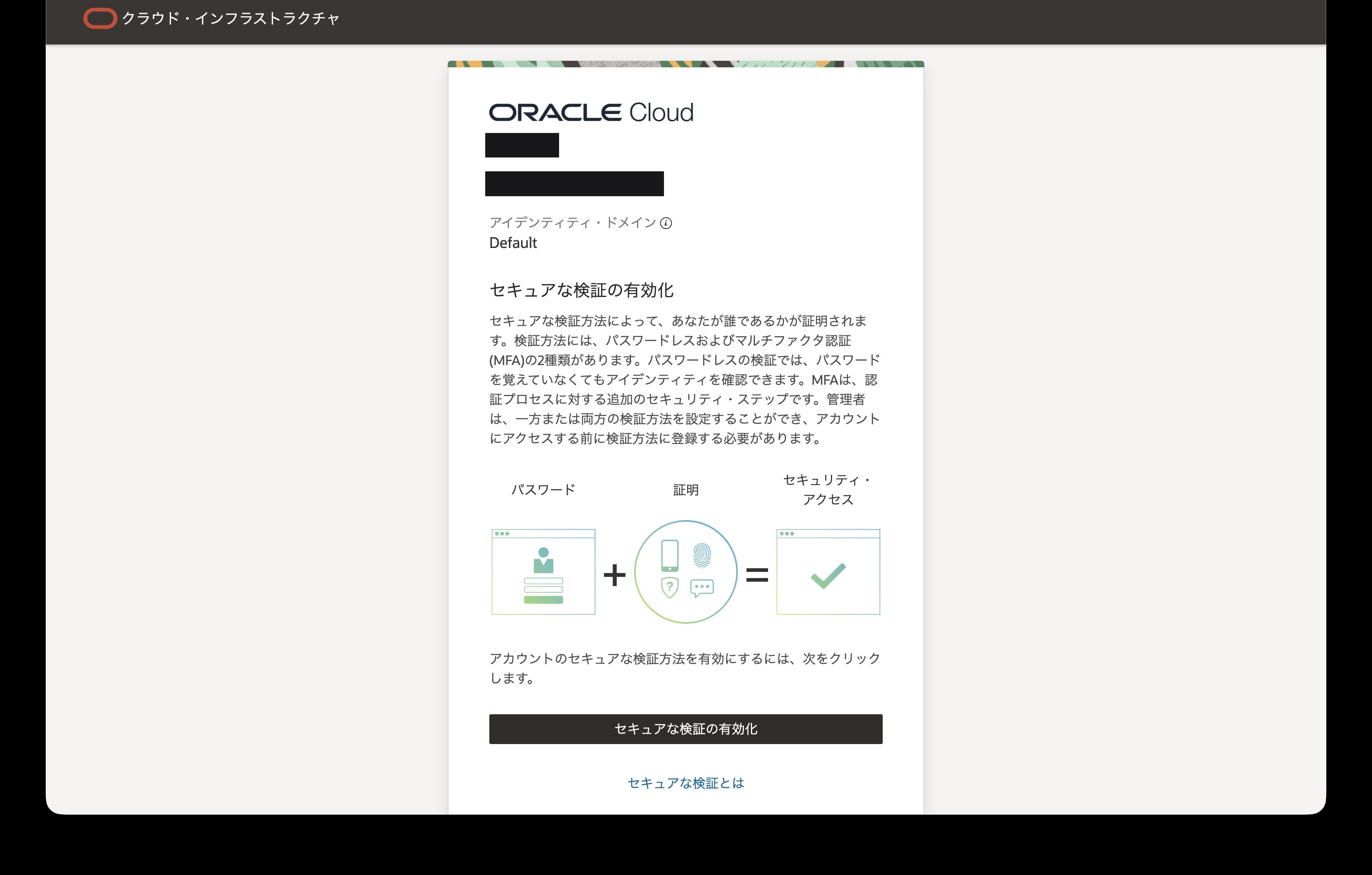Click the セキュリティ・アクセス label

point(828,490)
